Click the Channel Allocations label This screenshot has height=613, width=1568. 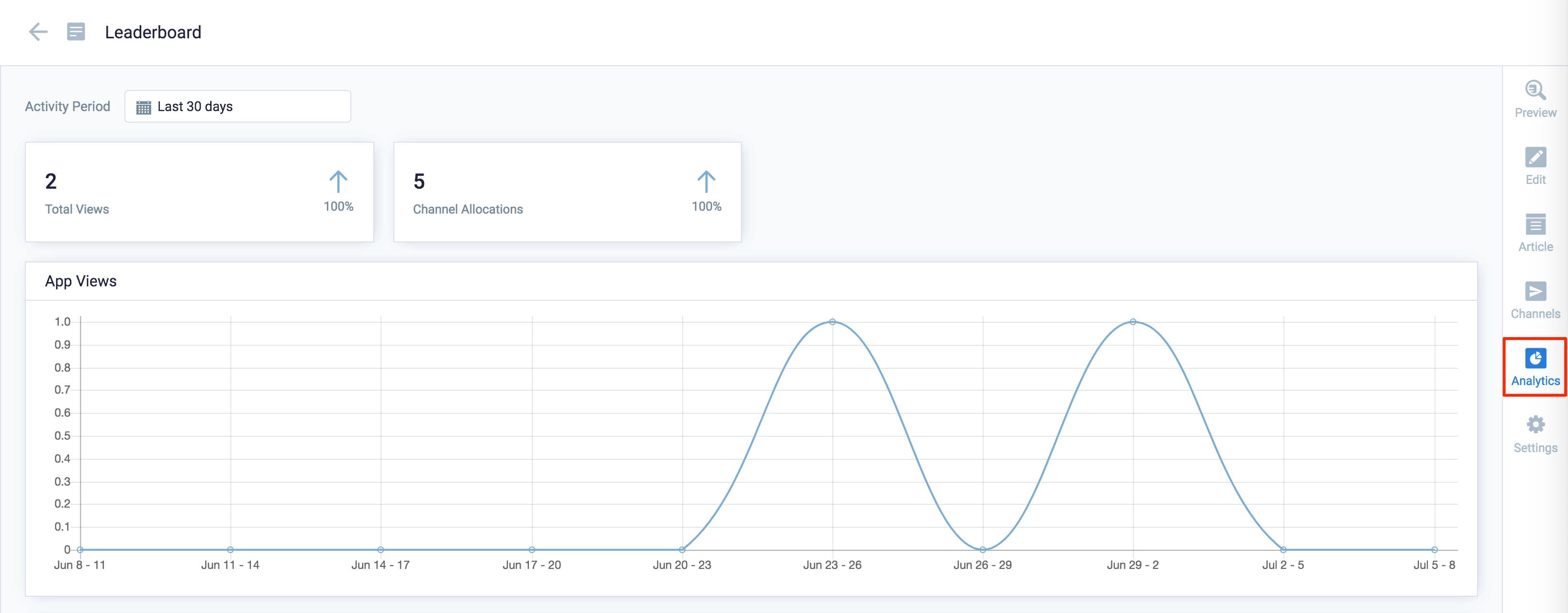tap(468, 209)
